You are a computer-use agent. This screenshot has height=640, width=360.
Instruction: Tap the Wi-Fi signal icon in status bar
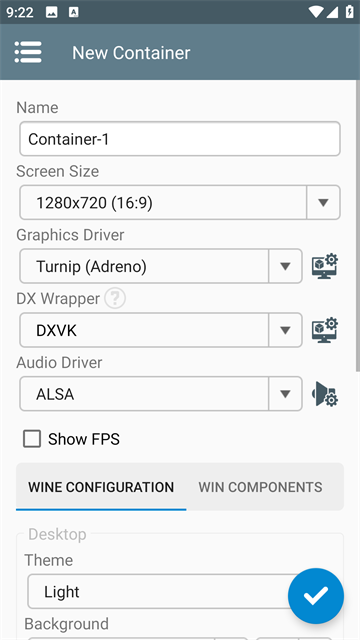tap(316, 12)
